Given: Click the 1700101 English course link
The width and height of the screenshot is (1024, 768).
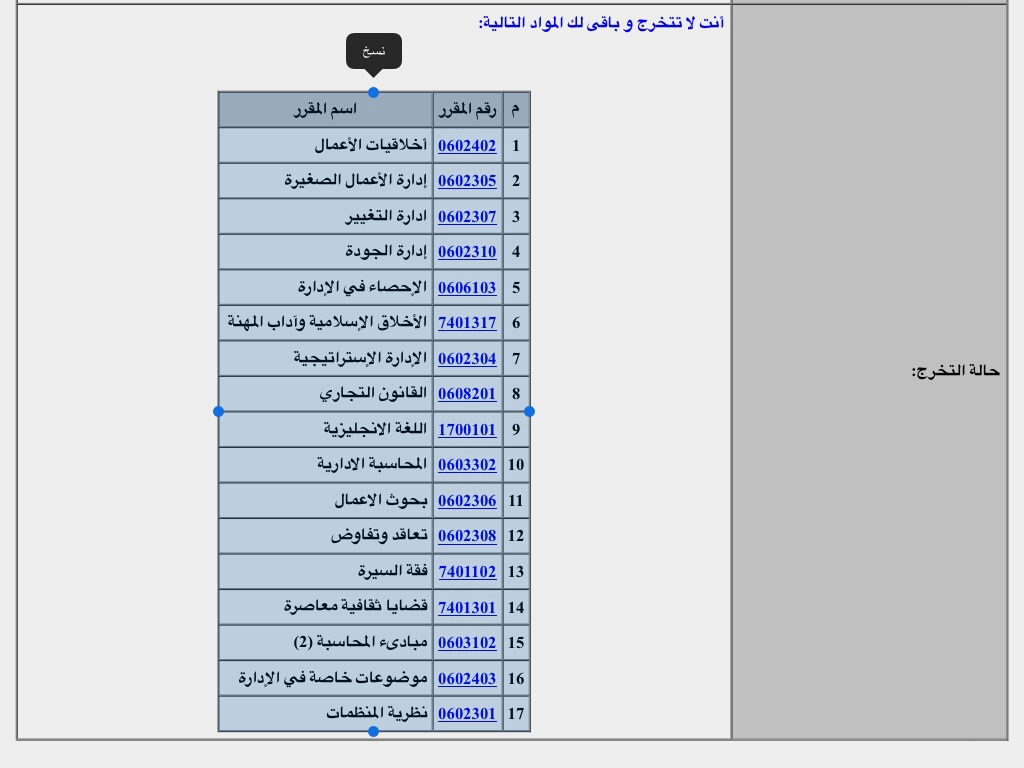Looking at the screenshot, I should coord(467,430).
